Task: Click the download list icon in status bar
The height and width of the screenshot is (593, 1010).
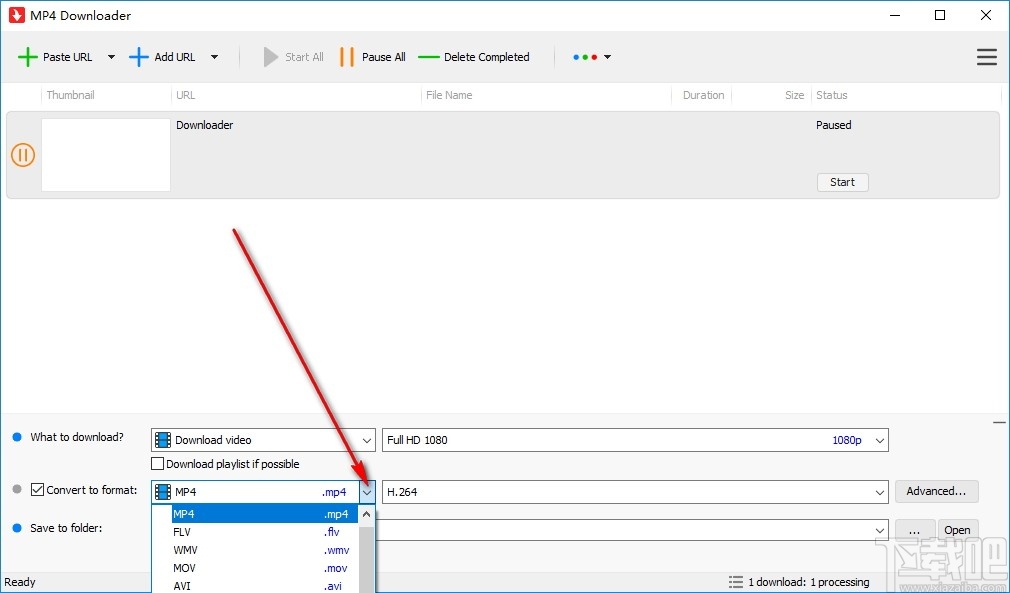Action: [736, 582]
